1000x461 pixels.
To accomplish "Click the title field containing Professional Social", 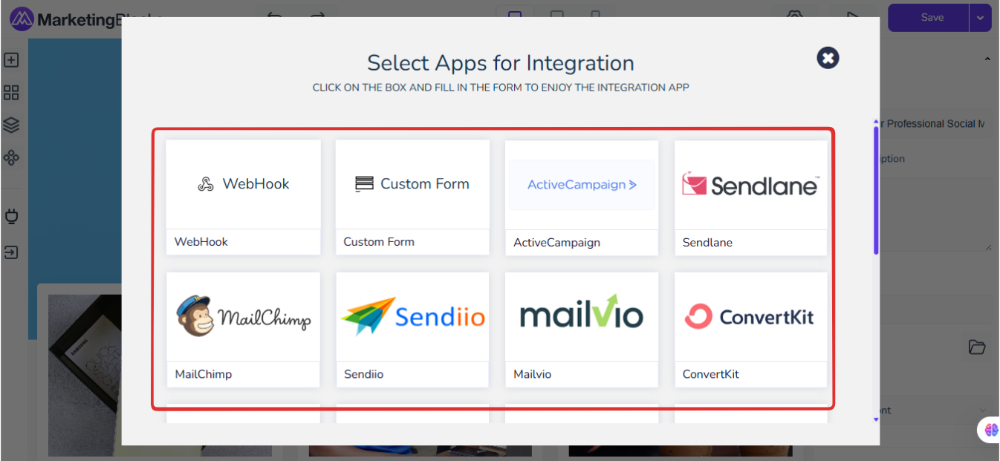I will (x=936, y=124).
